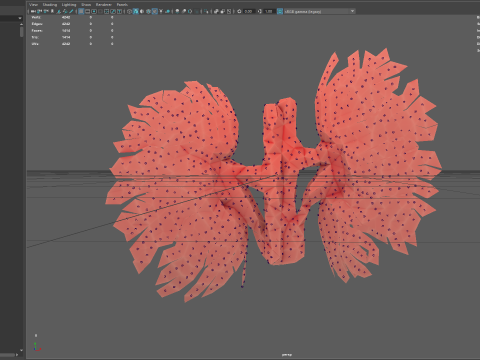
Task: Click the Use All Lights icon
Action: click(x=161, y=11)
